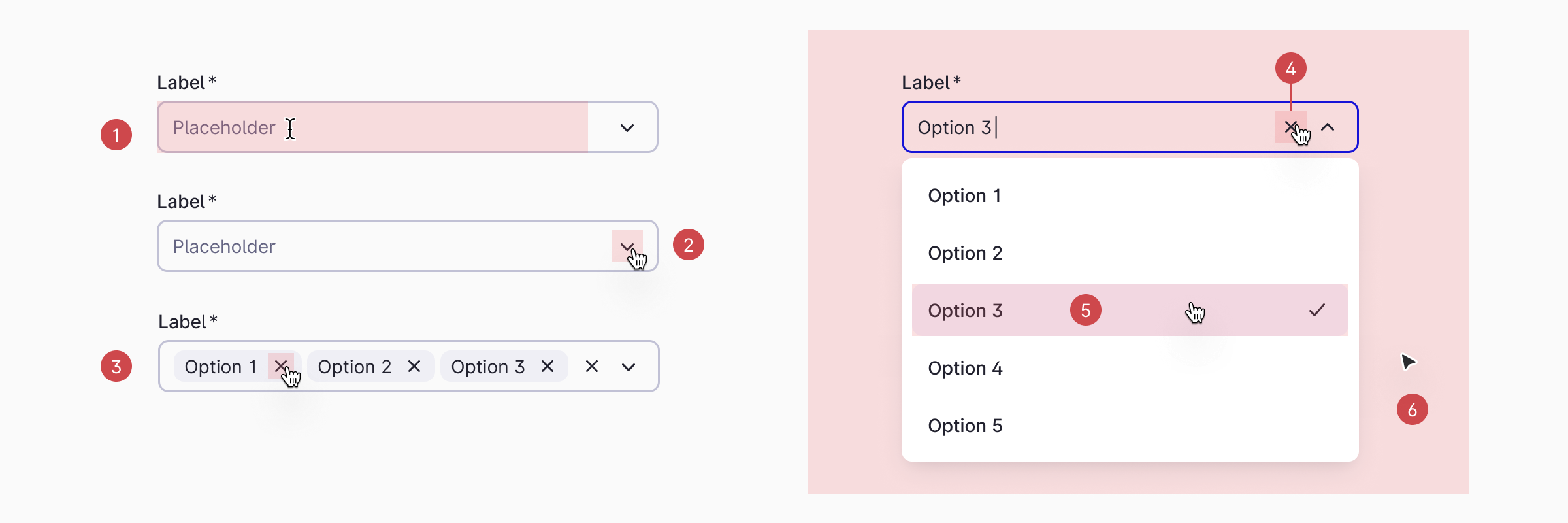Viewport: 1568px width, 523px height.
Task: Click the red marker badge numbered 2
Action: (x=689, y=245)
